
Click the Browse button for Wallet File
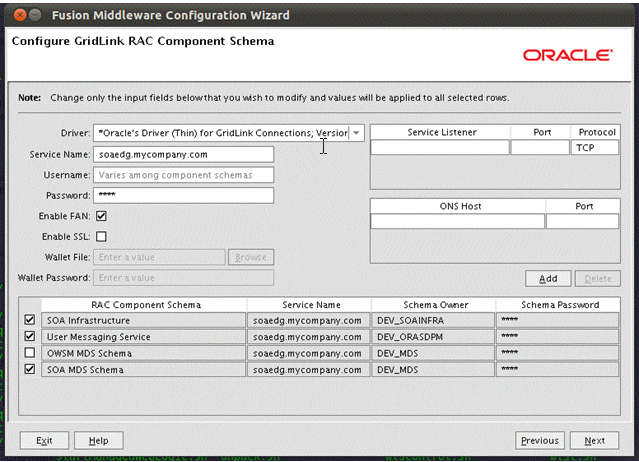[251, 257]
